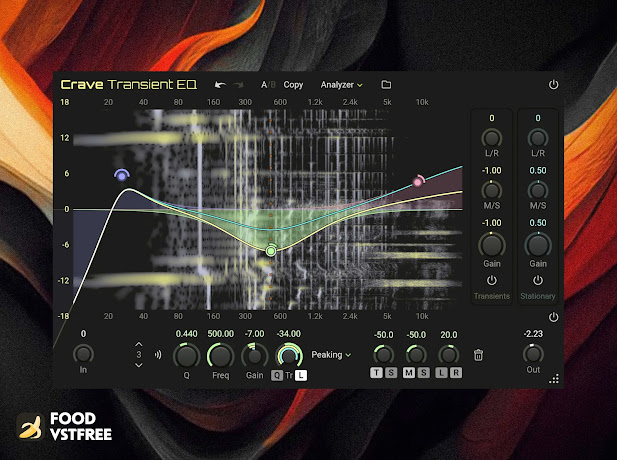617x460 pixels.
Task: Click the Transients M/S value -1.00
Action: coord(491,170)
